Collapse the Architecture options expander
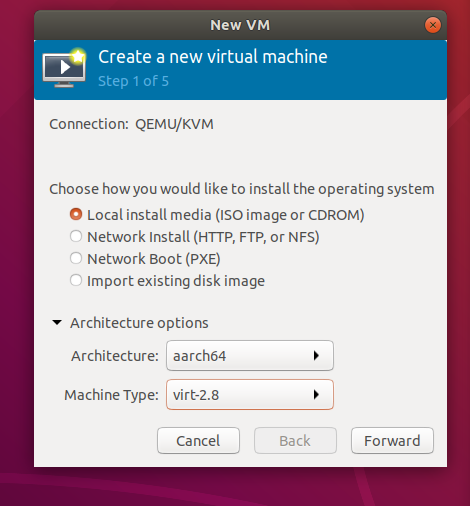Viewport: 470px width, 506px height. tap(57, 323)
